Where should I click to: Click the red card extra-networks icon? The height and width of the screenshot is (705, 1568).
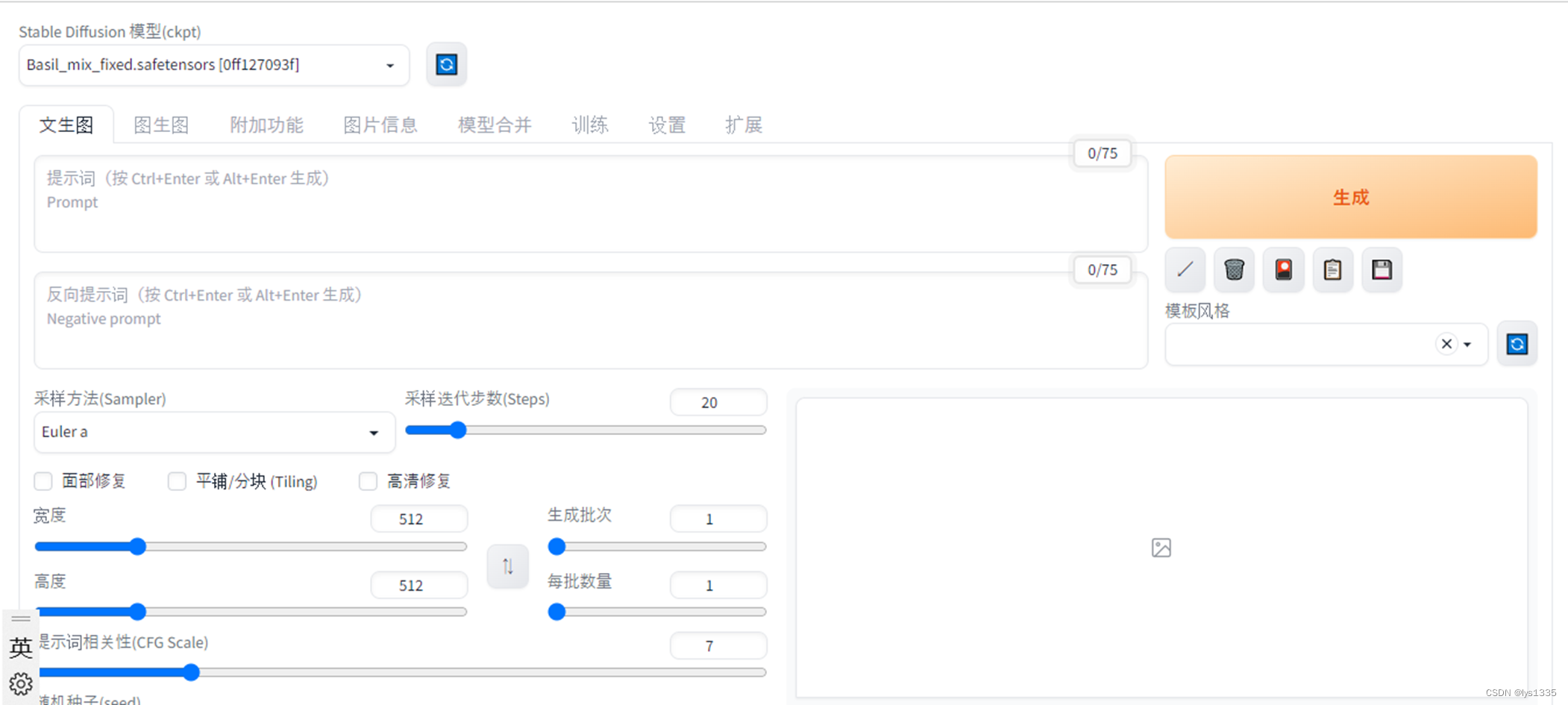1283,269
